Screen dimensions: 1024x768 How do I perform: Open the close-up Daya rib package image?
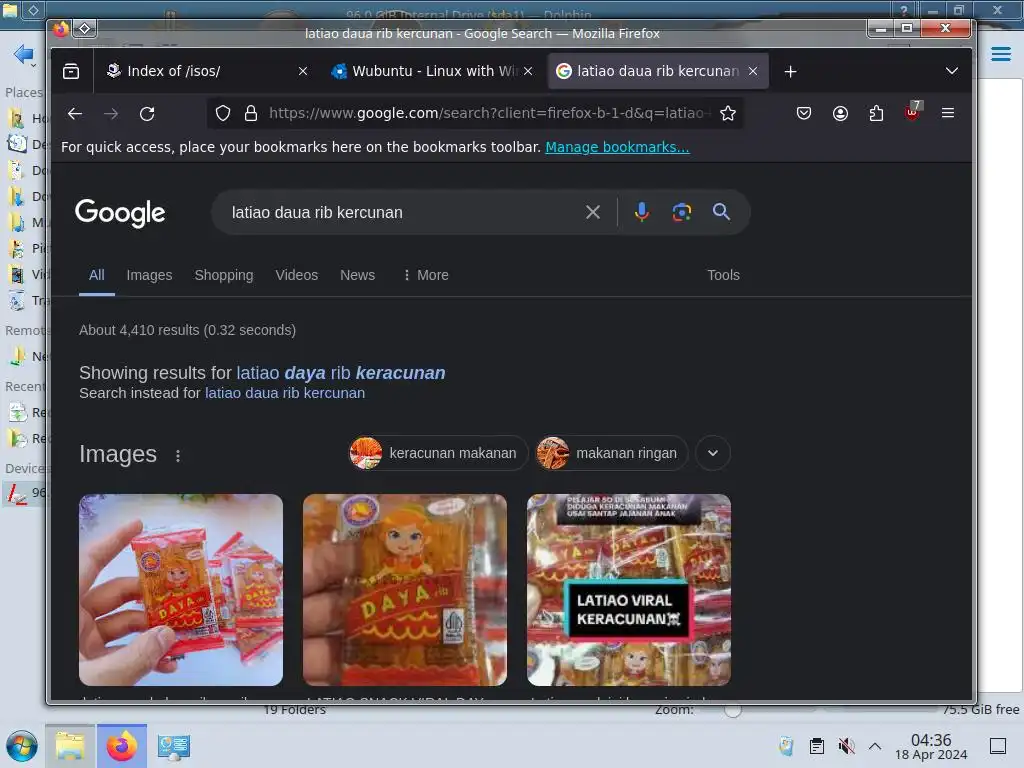[x=405, y=590]
